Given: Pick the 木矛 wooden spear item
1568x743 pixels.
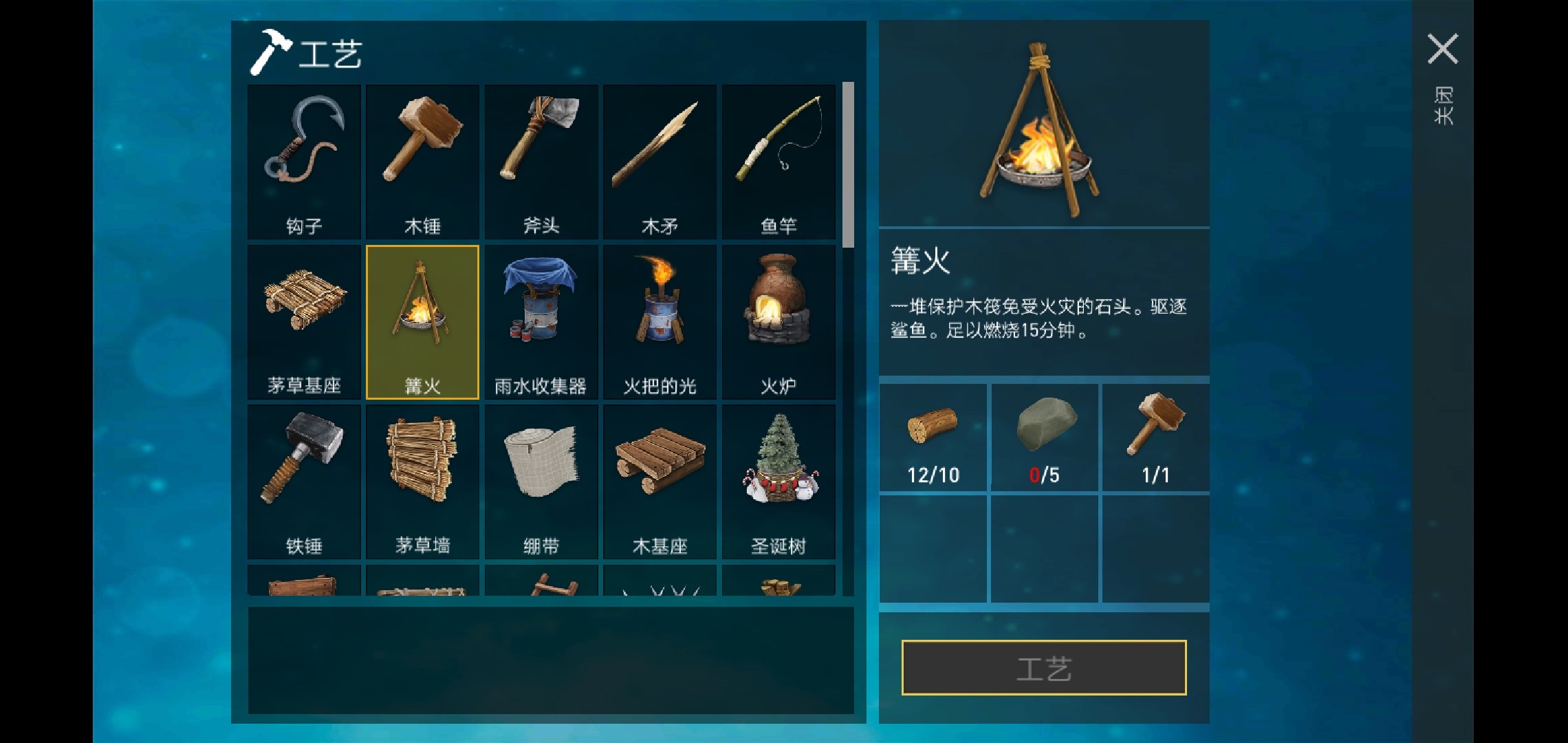Looking at the screenshot, I should click(x=660, y=162).
